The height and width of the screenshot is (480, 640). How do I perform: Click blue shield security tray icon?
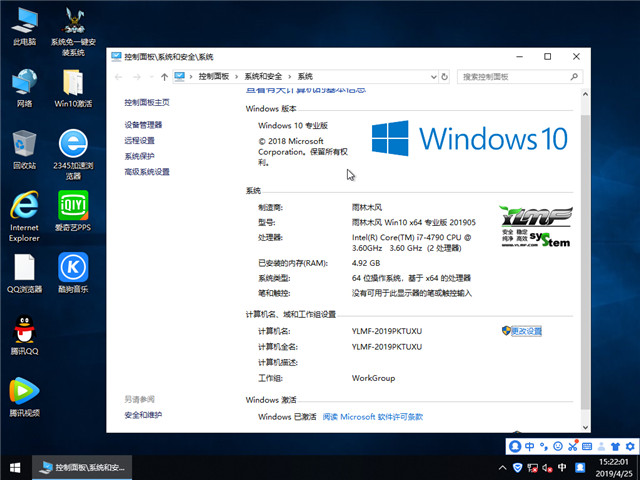(517, 468)
